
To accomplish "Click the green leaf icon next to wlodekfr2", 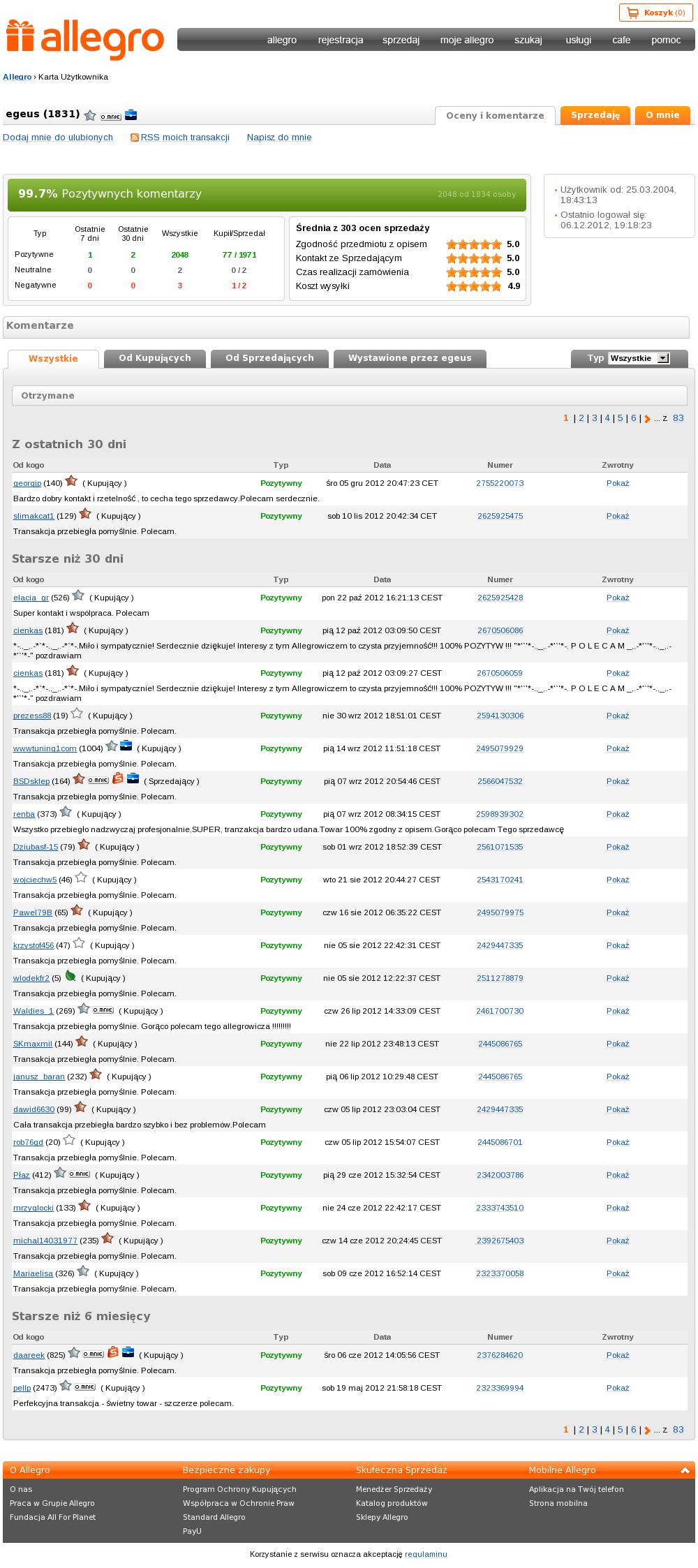I will [70, 976].
